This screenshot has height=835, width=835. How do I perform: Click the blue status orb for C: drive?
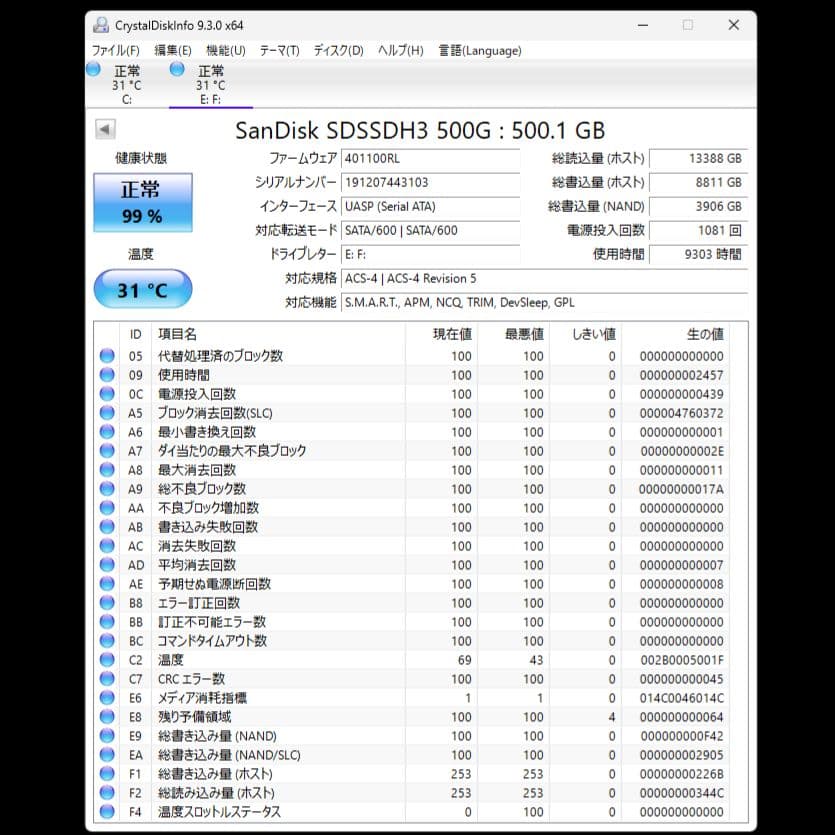point(94,70)
